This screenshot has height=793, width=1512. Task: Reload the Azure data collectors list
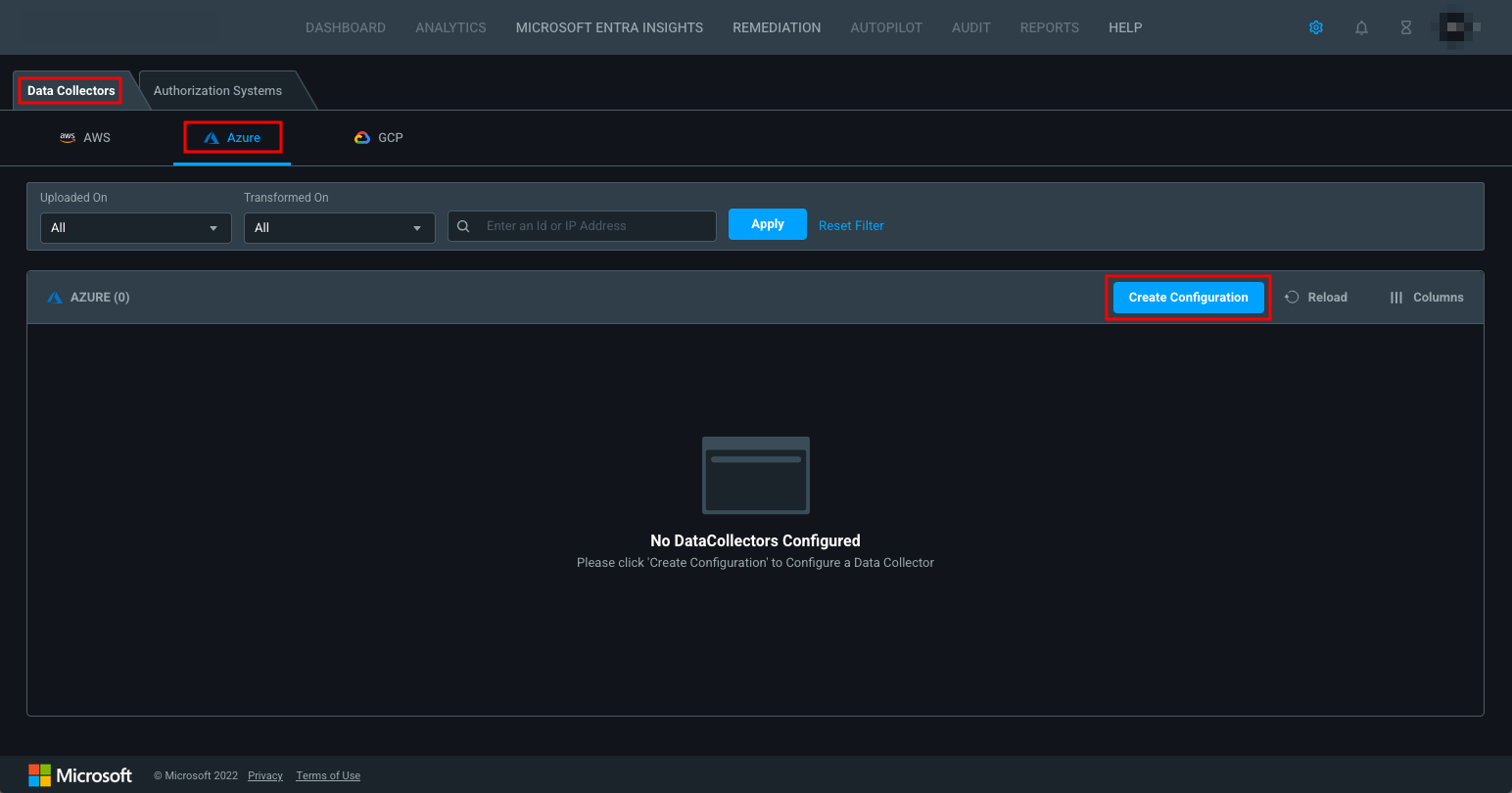click(1316, 297)
